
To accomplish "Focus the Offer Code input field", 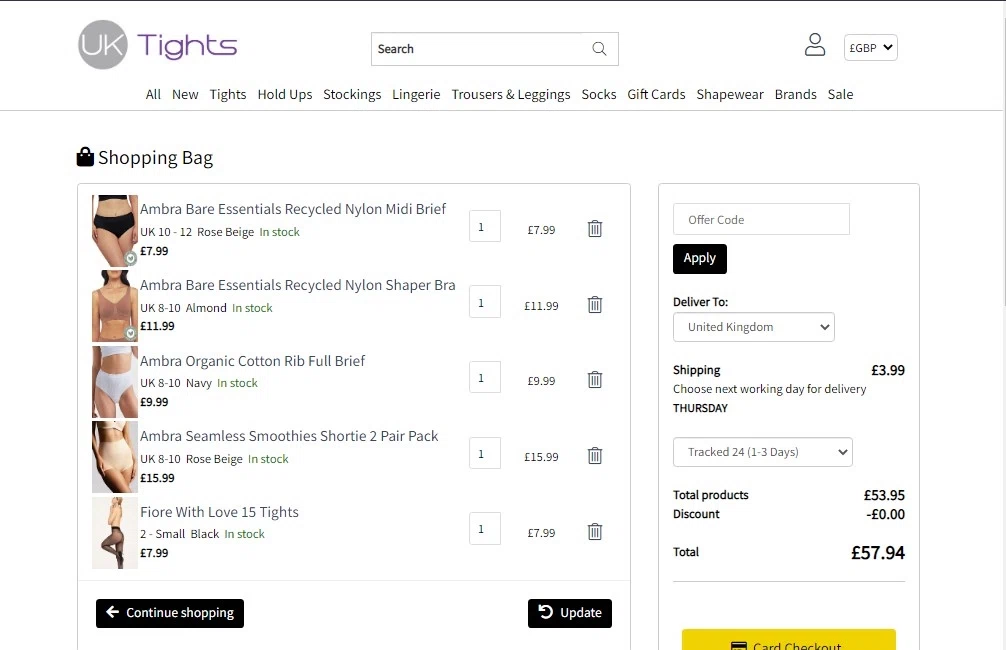I will click(762, 219).
